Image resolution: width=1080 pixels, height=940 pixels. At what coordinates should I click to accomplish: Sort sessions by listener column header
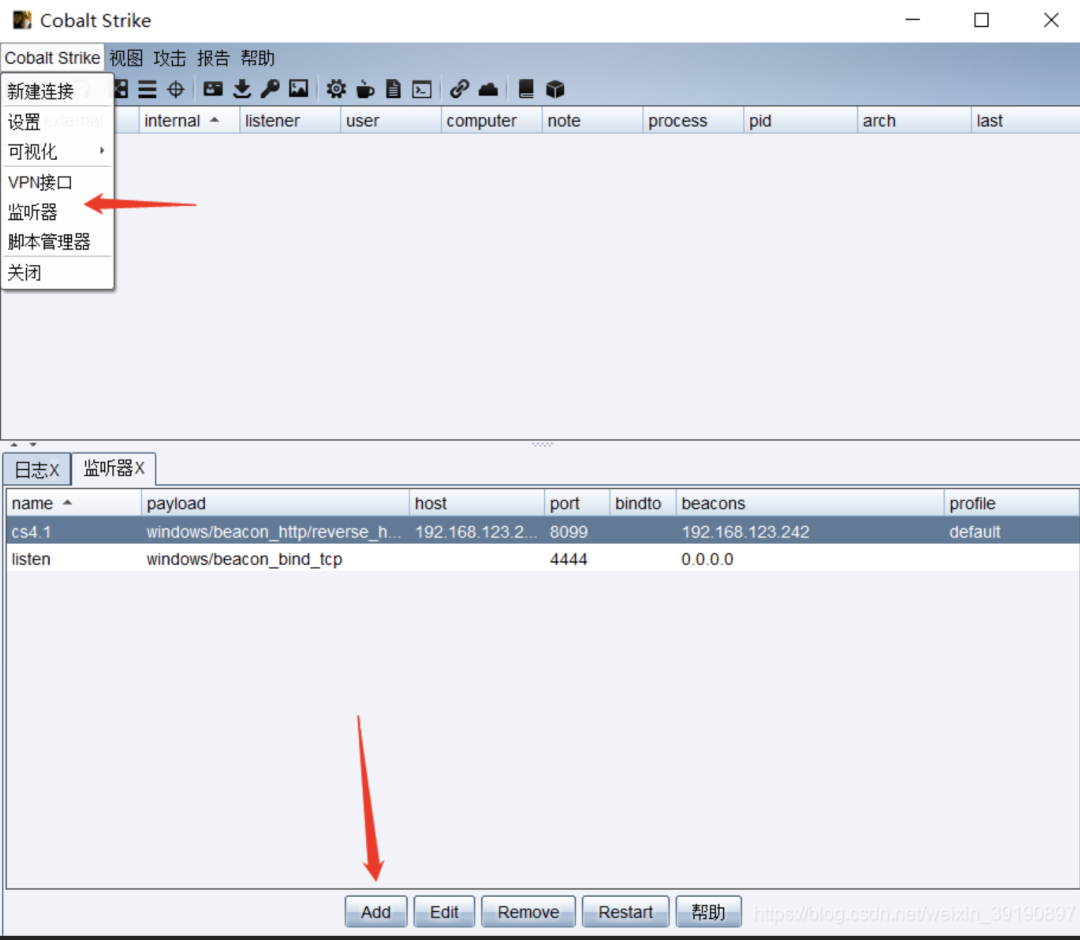click(289, 121)
